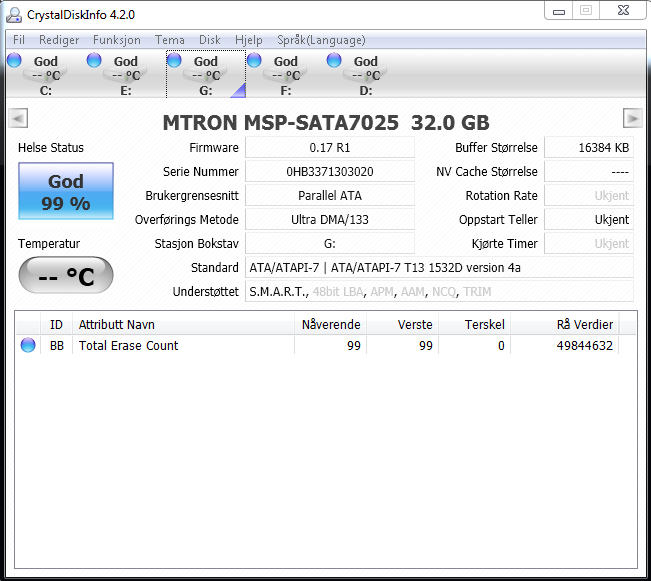This screenshot has width=651, height=581.
Task: Click the Kjørte Timer Ukjent field
Action: 589,244
